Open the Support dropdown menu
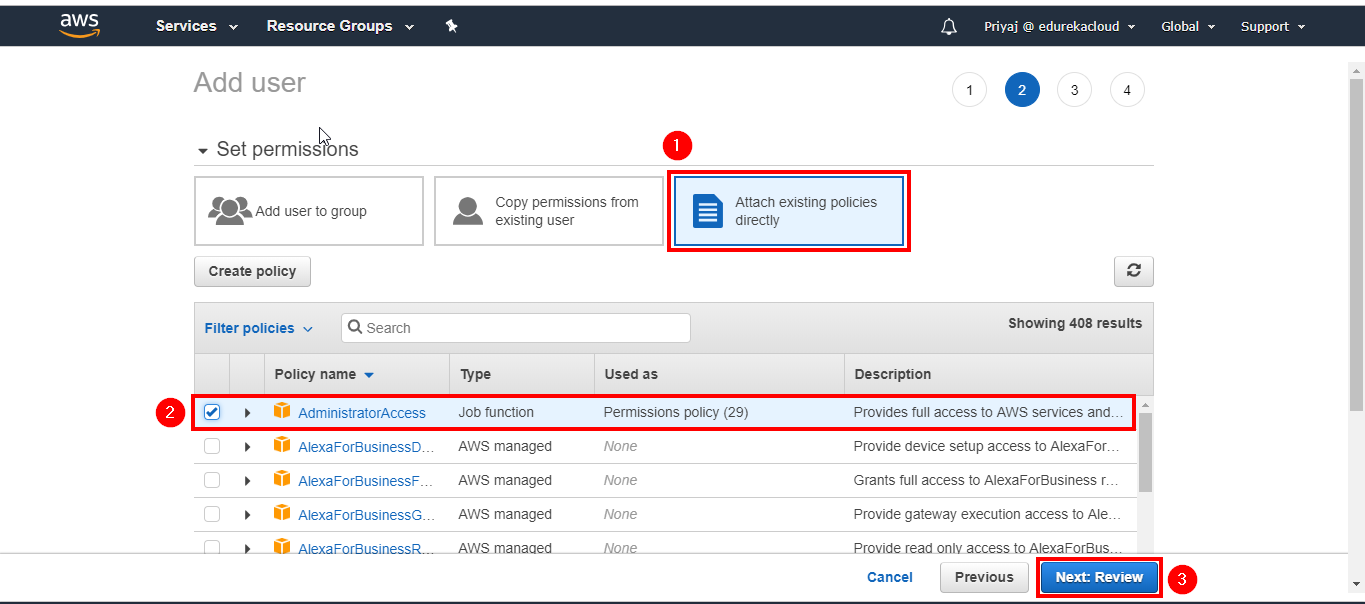 pyautogui.click(x=1273, y=27)
